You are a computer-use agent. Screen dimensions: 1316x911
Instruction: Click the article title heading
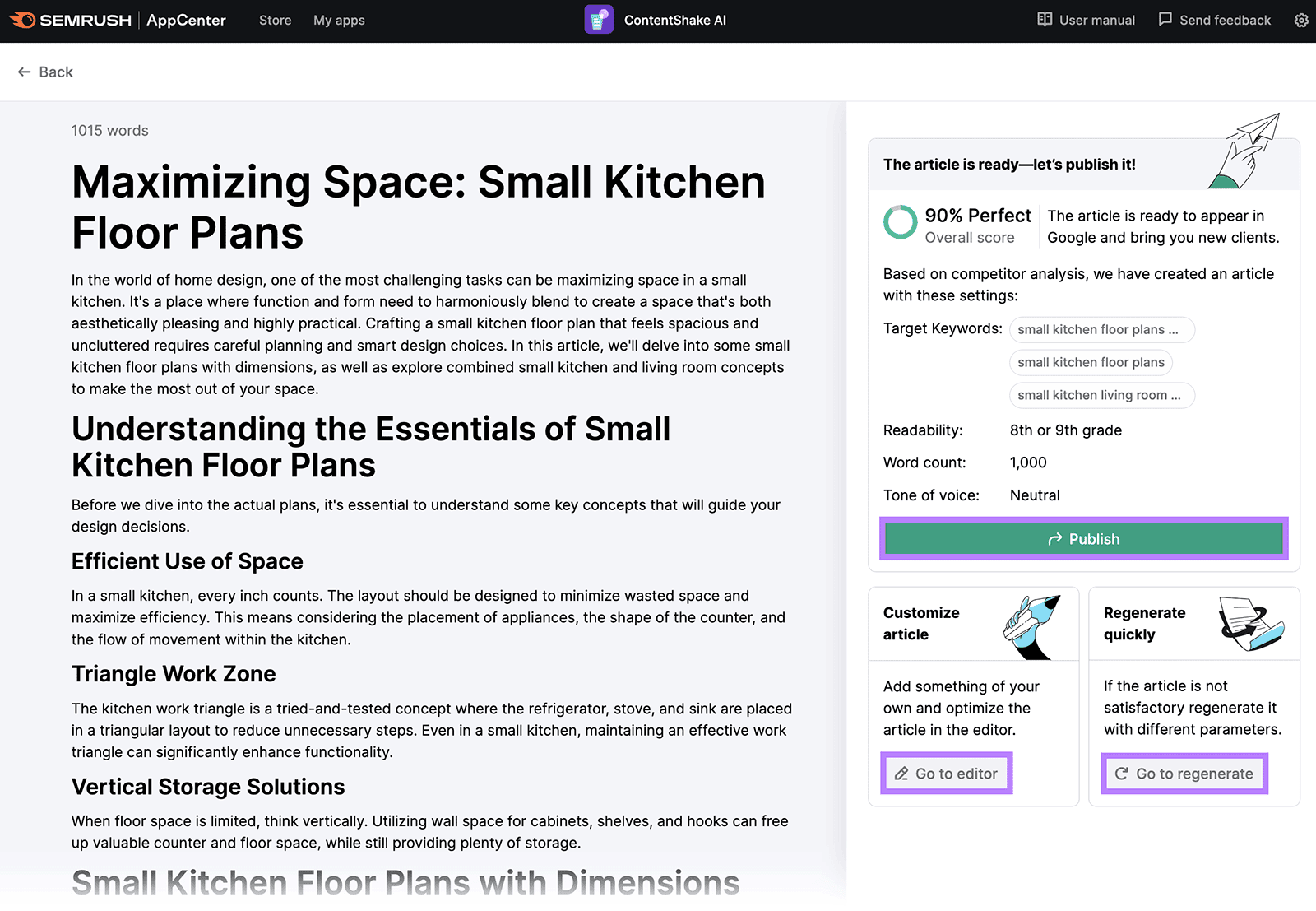pos(418,207)
